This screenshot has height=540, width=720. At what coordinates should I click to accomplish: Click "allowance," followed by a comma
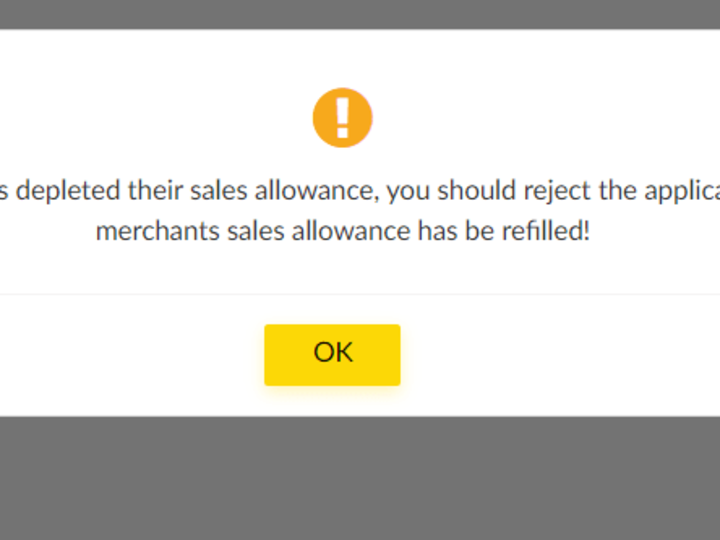tap(317, 191)
